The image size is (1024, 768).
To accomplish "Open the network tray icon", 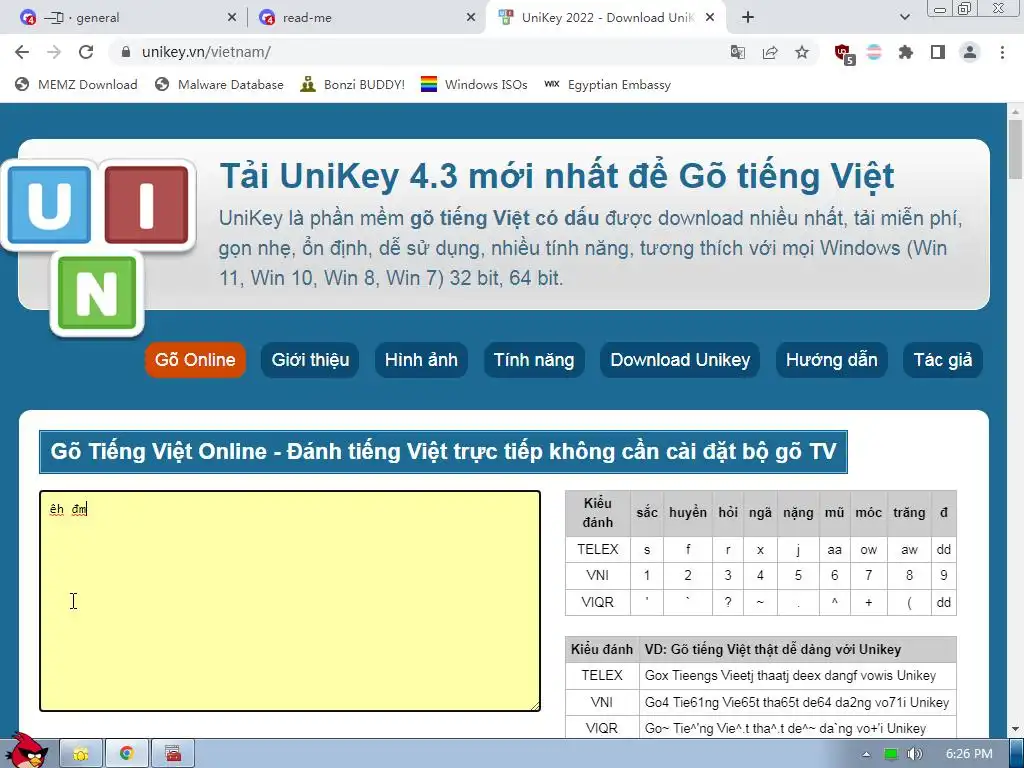I will click(x=891, y=754).
